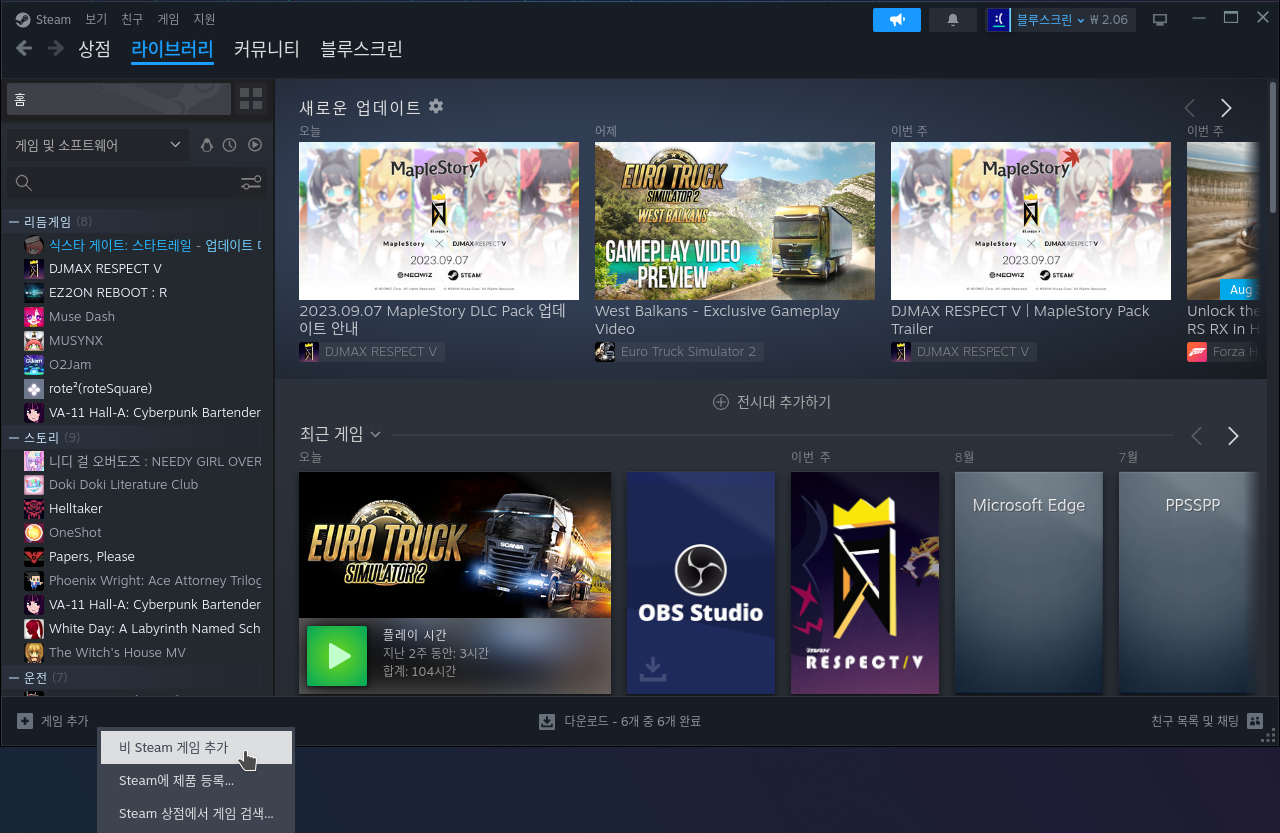Screen dimensions: 1280x833
Task: Choose Steam에 제품 등록 menu item
Action: click(196, 780)
